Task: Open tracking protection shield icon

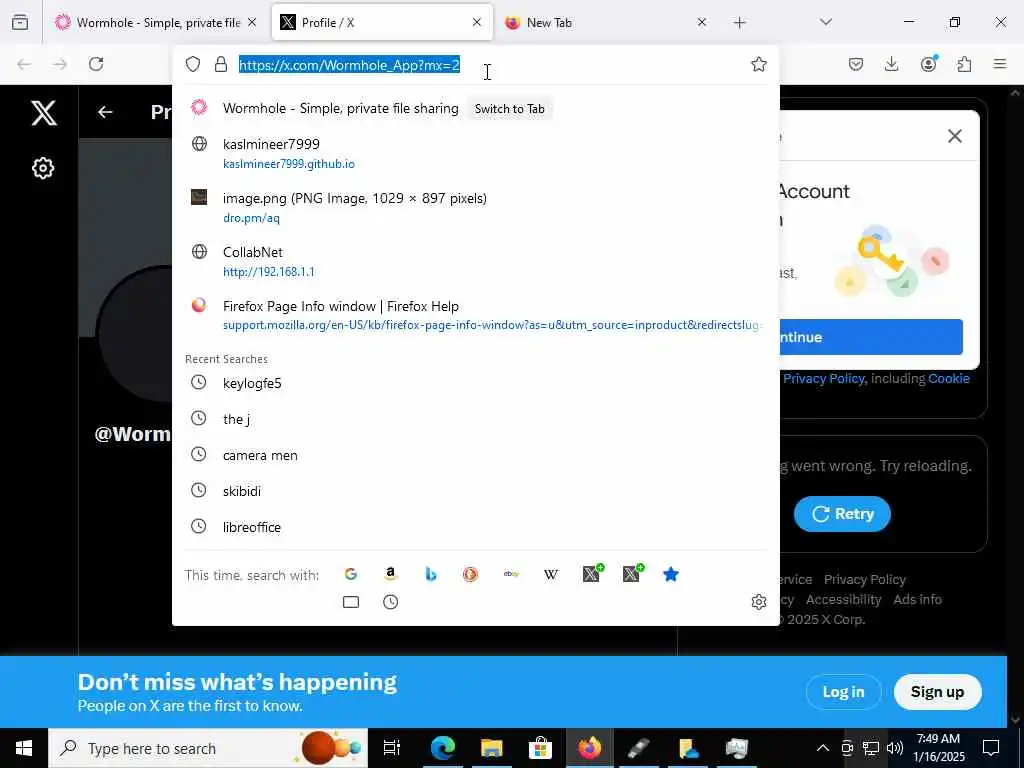Action: pos(193,64)
